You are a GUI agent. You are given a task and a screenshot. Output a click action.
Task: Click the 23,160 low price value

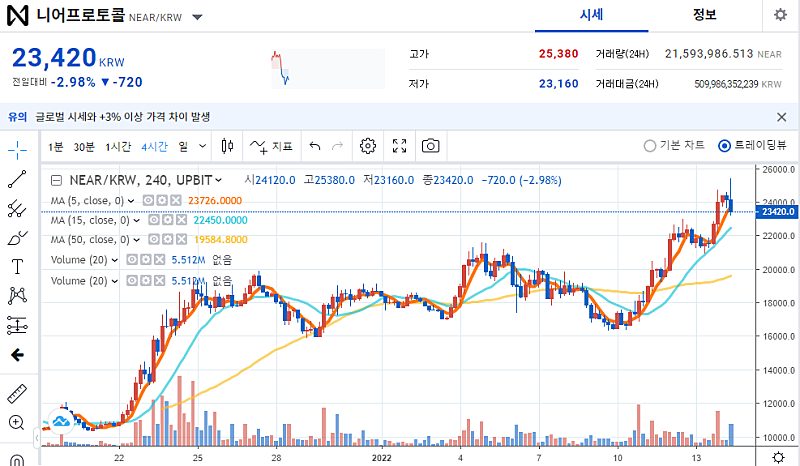click(559, 84)
